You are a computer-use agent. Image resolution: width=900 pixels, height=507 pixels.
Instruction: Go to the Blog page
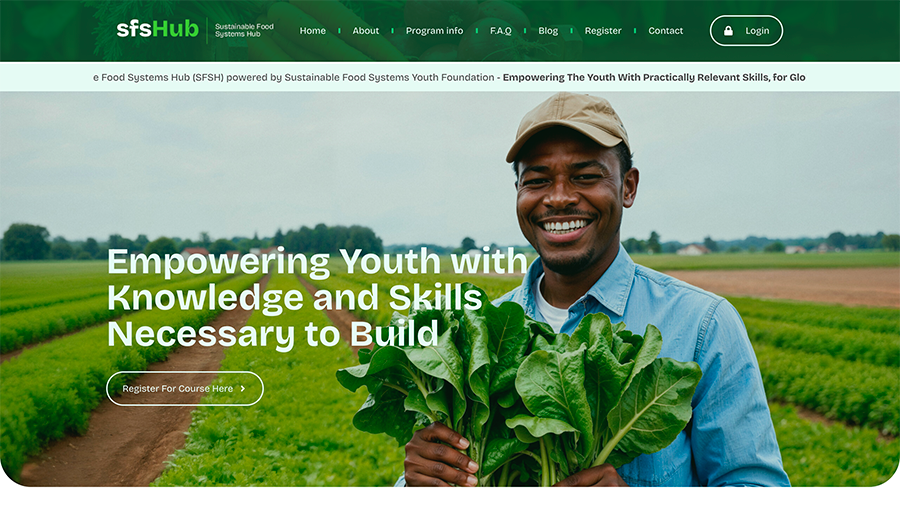(x=548, y=31)
